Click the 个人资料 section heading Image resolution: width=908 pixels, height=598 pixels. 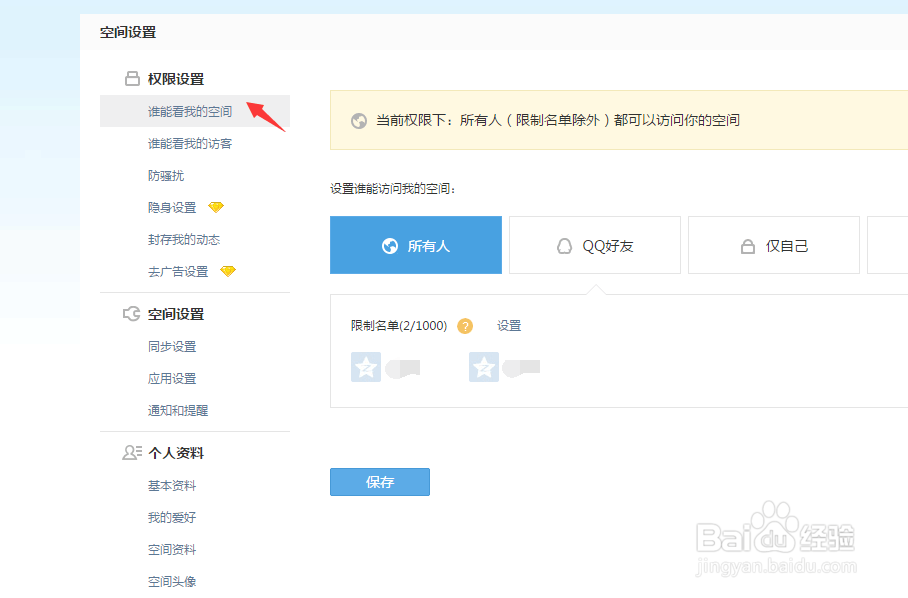click(x=176, y=453)
